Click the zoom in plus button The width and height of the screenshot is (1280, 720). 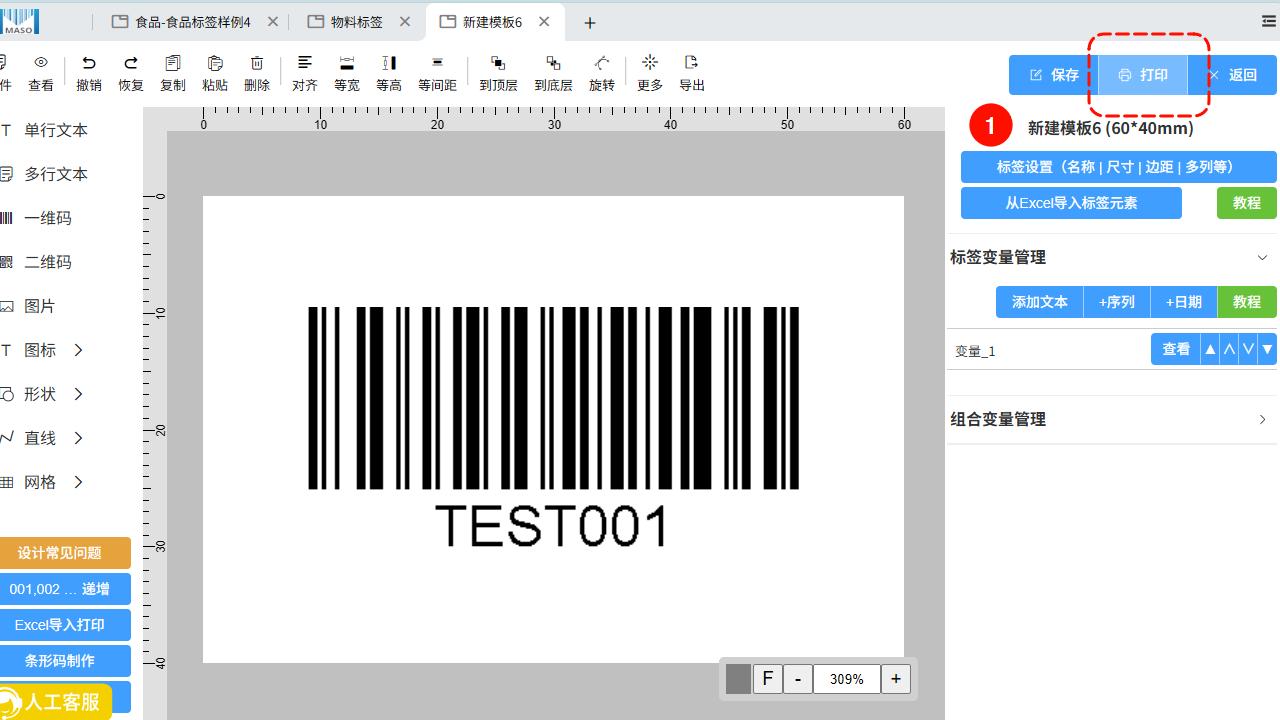click(896, 679)
